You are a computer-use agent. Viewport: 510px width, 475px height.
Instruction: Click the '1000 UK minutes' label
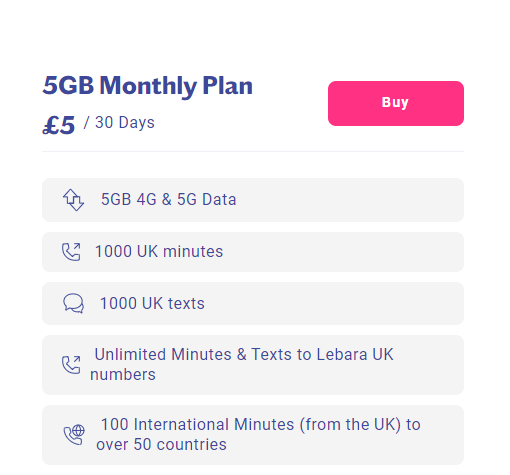[x=159, y=251]
